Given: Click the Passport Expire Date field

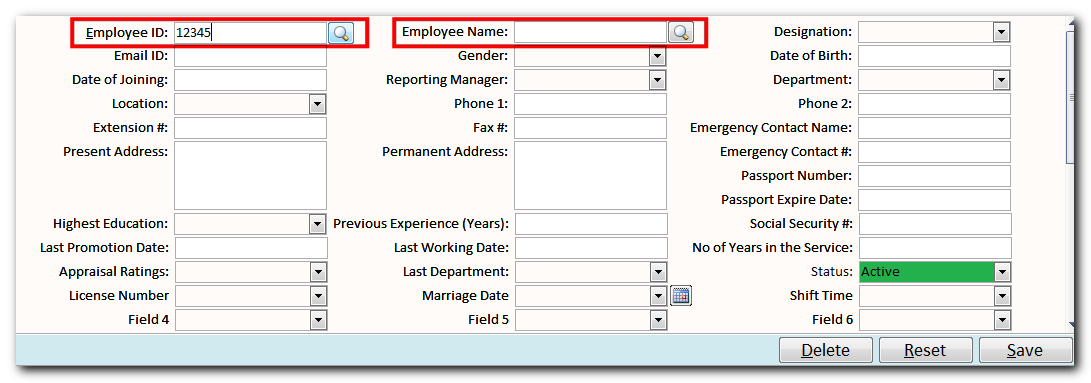Looking at the screenshot, I should click(934, 200).
